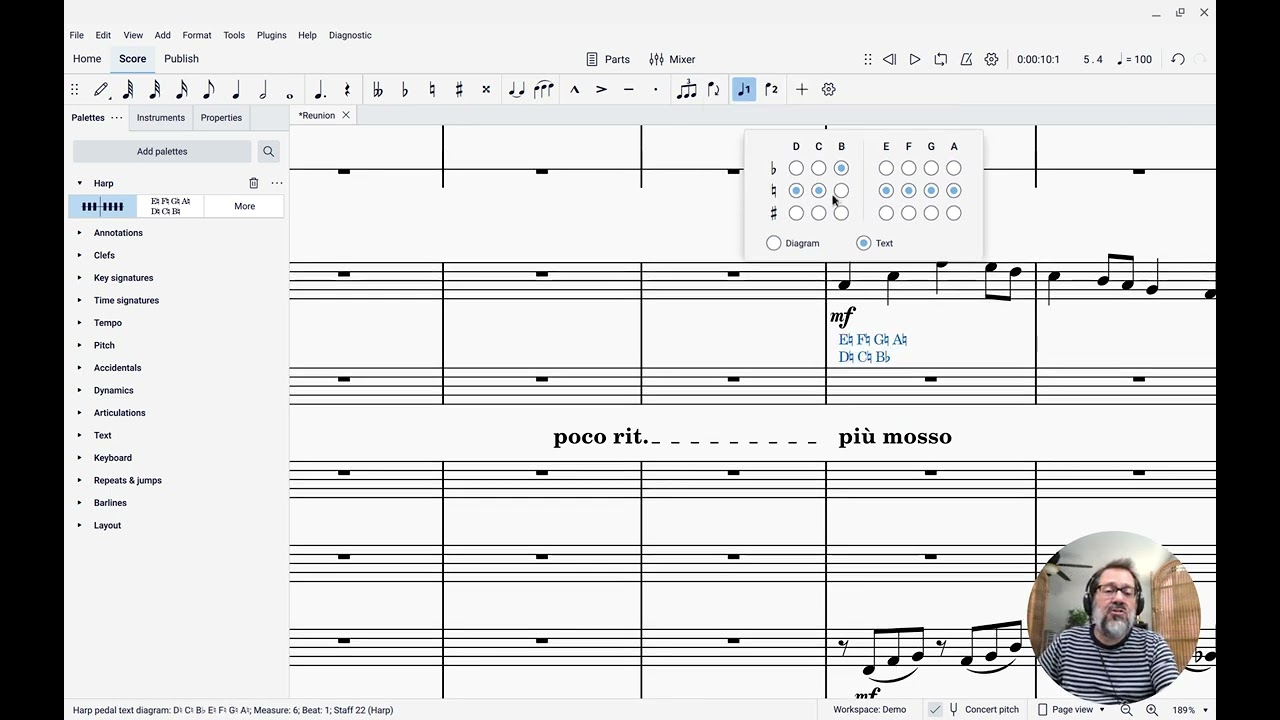Switch to the Publish tab
The height and width of the screenshot is (720, 1280).
coord(181,59)
